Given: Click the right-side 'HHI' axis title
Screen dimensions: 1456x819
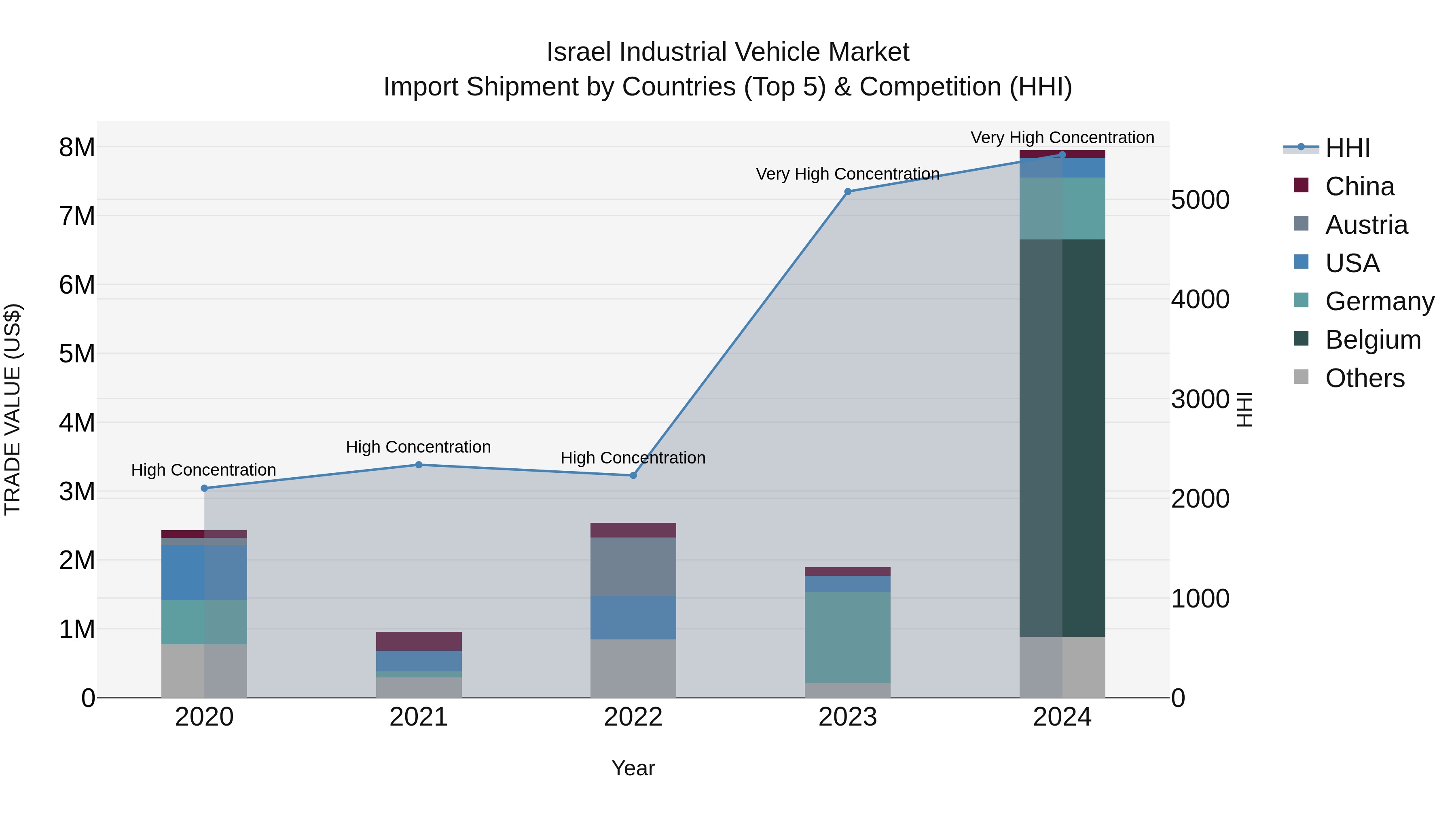Looking at the screenshot, I should pyautogui.click(x=1244, y=409).
